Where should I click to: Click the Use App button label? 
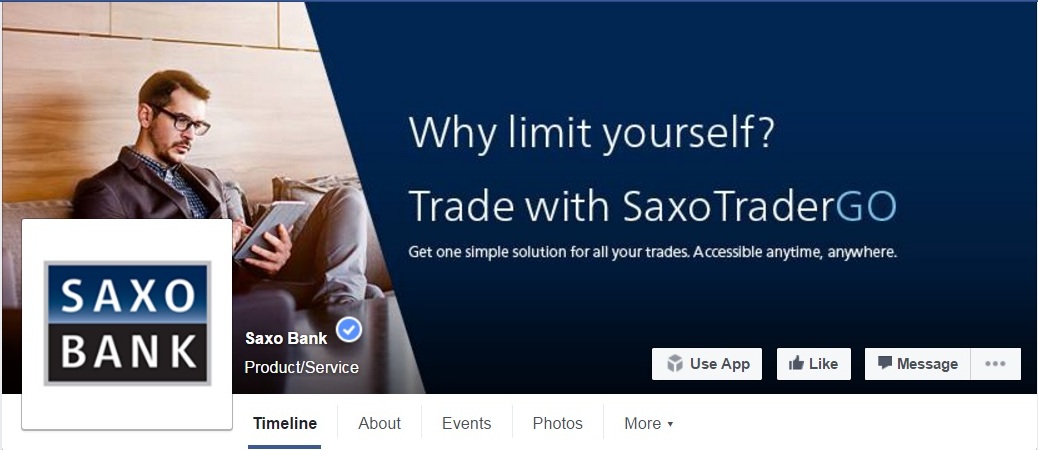pos(720,364)
